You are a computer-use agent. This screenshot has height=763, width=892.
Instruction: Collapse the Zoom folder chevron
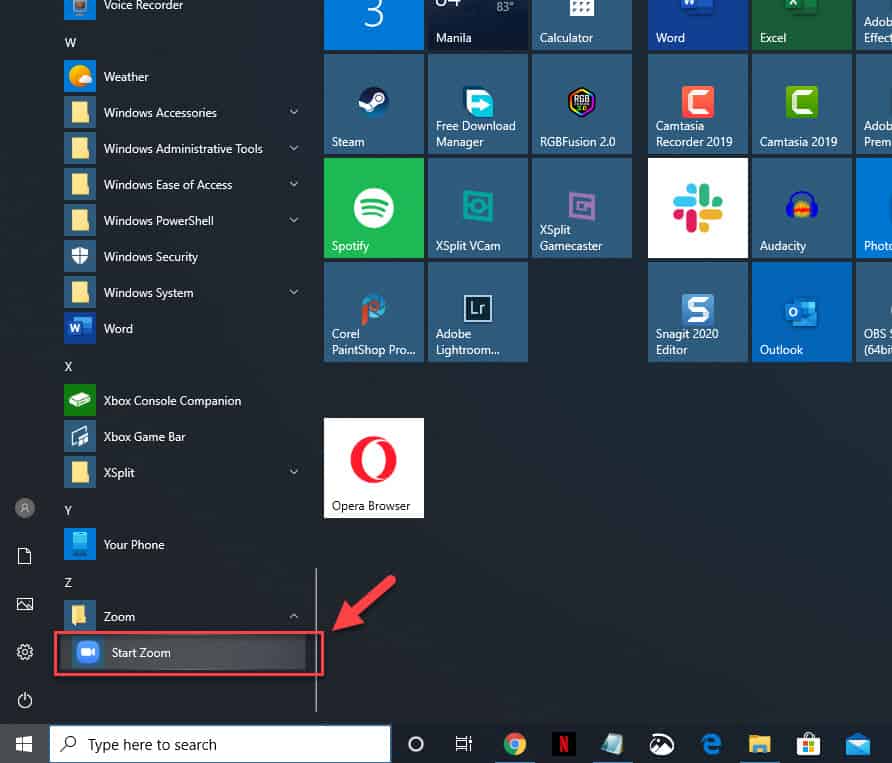click(294, 617)
